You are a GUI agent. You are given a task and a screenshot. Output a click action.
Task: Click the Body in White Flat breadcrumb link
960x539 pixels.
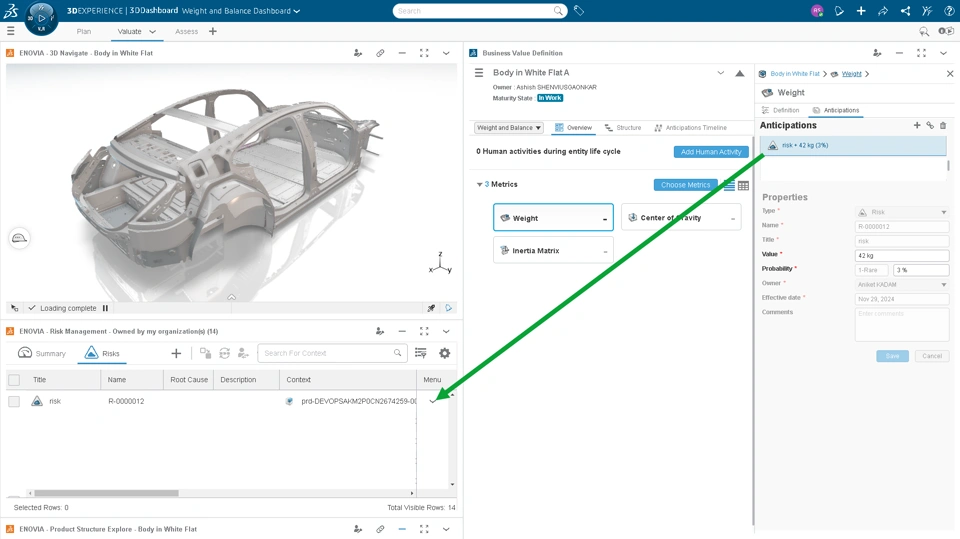(795, 74)
